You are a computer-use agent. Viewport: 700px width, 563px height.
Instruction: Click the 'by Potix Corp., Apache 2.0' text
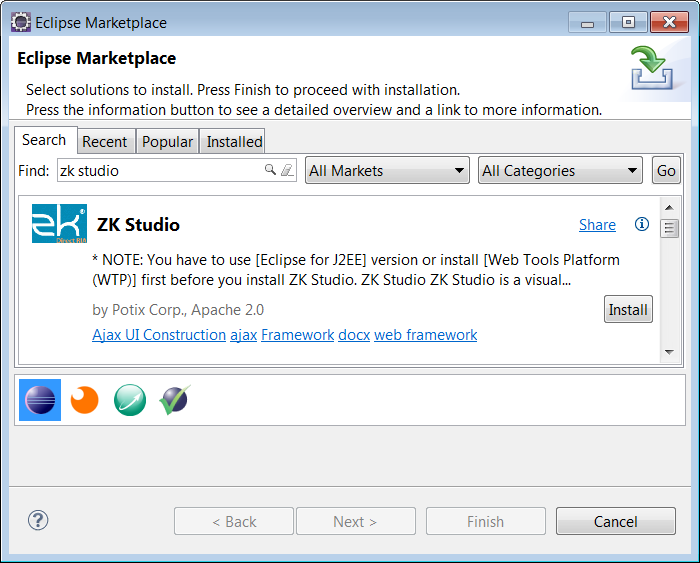point(178,309)
